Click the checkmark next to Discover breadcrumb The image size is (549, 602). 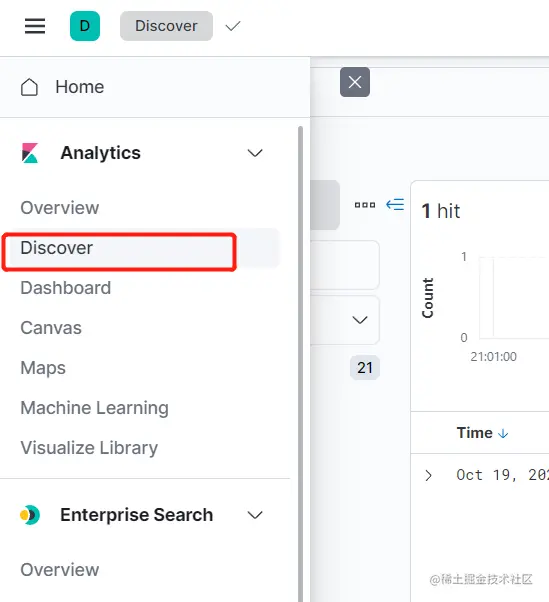click(233, 26)
